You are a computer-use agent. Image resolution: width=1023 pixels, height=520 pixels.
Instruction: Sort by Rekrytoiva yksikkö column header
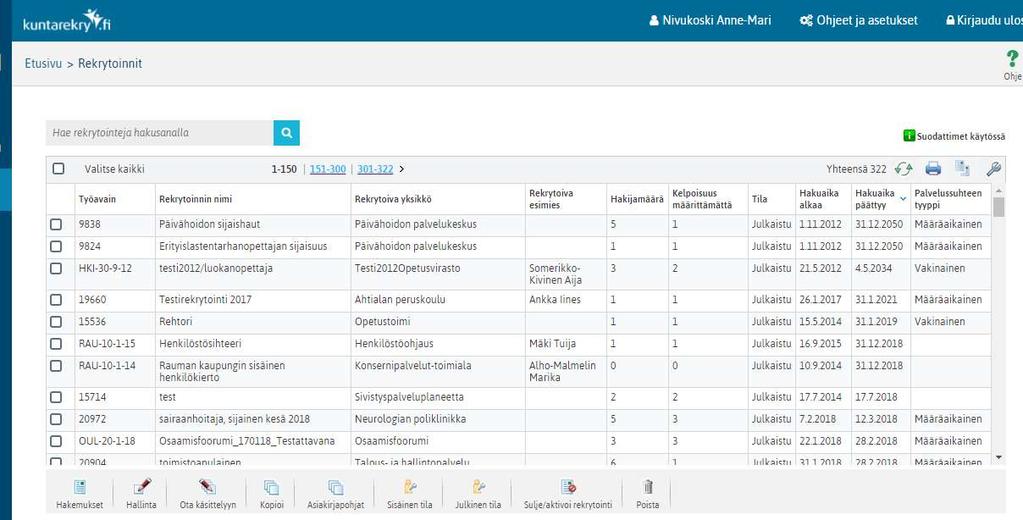point(393,199)
